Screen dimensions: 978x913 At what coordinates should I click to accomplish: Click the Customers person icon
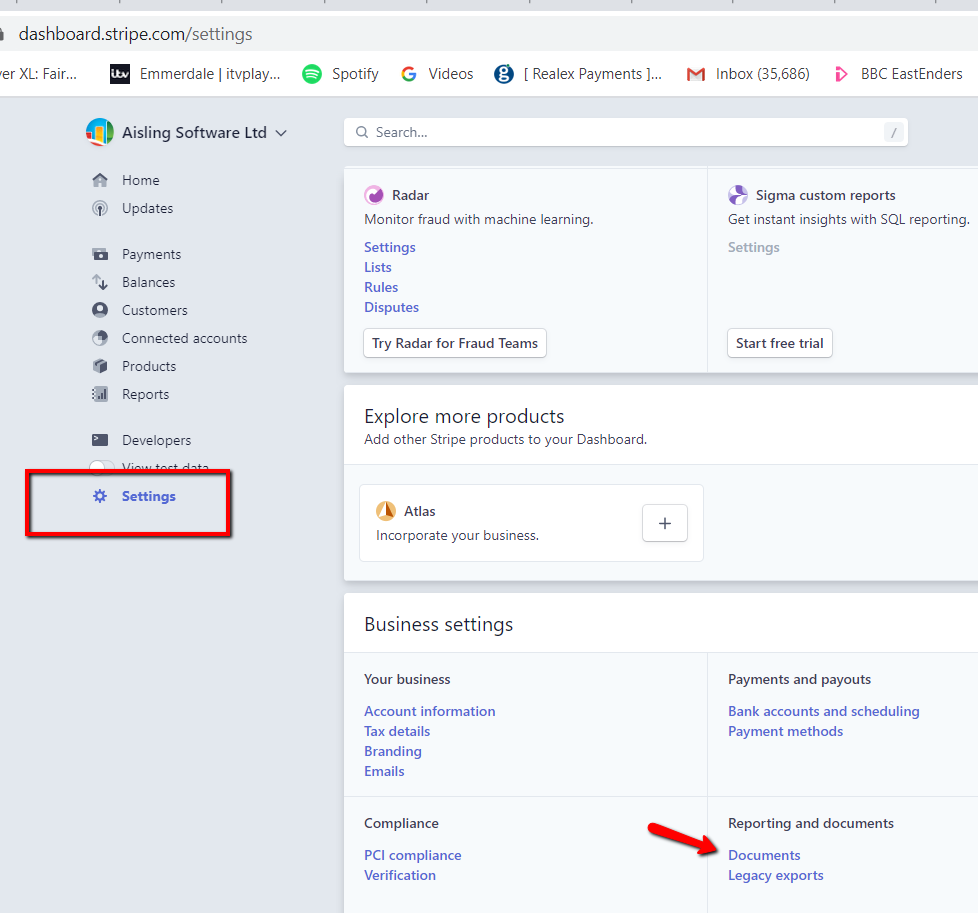coord(100,311)
